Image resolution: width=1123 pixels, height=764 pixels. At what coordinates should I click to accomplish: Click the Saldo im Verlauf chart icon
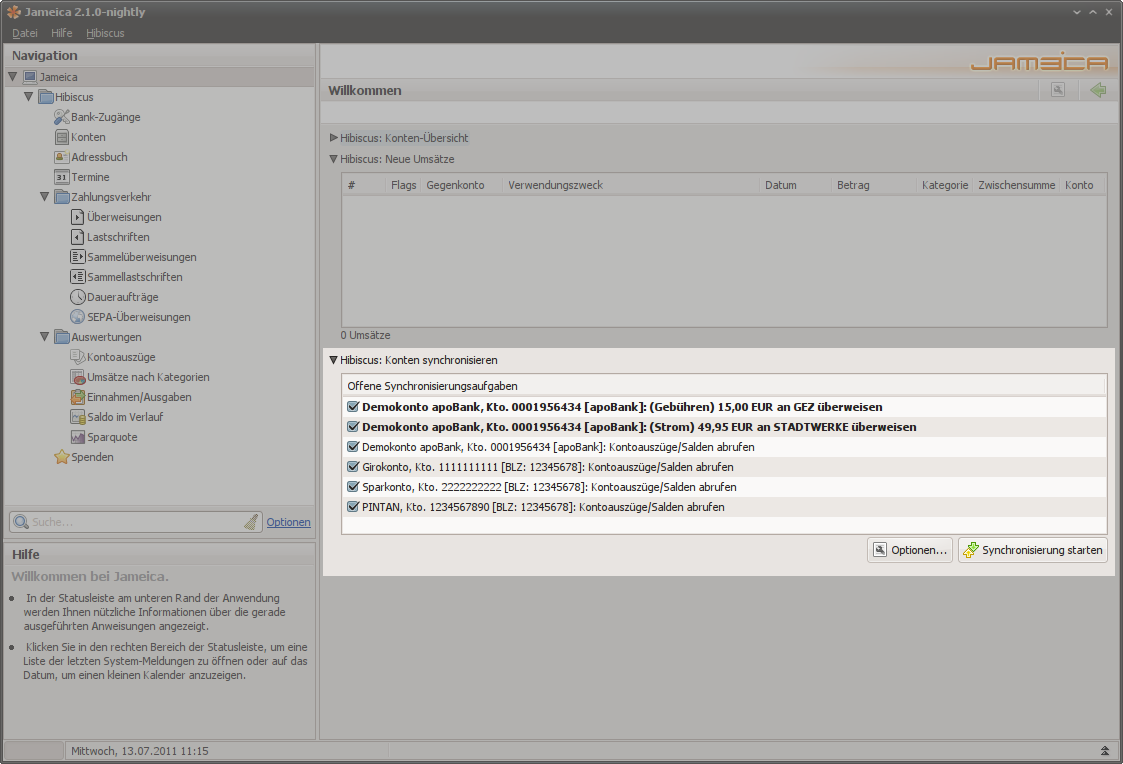pos(77,417)
